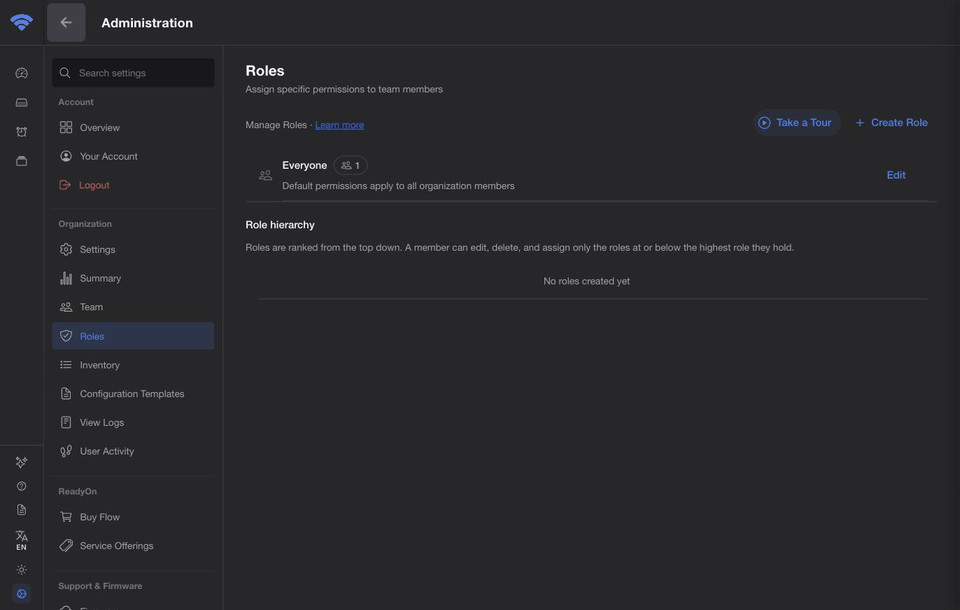Viewport: 960px width, 610px height.
Task: Go back using the arrow button
Action: (x=66, y=23)
